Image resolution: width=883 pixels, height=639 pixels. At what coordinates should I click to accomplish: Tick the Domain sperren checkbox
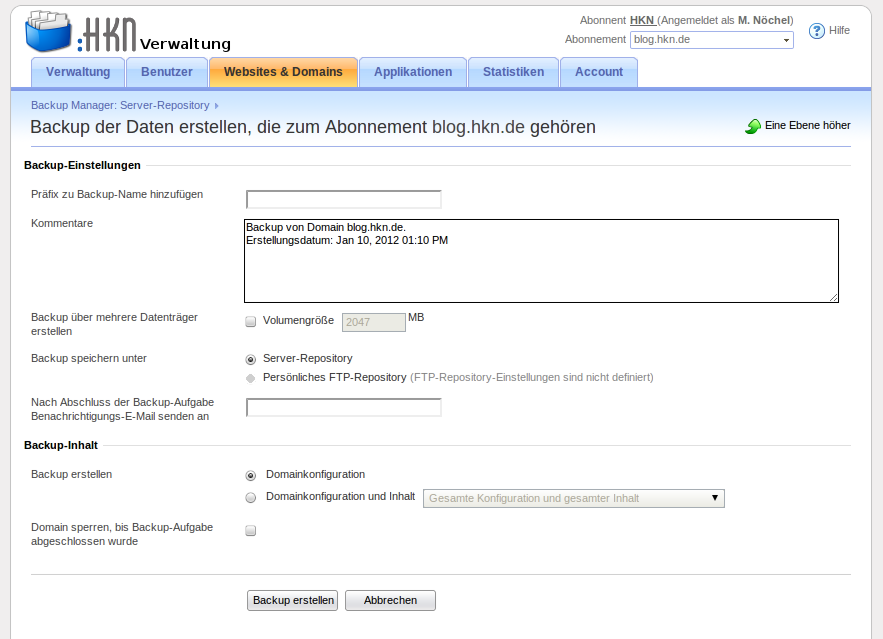[x=251, y=531]
